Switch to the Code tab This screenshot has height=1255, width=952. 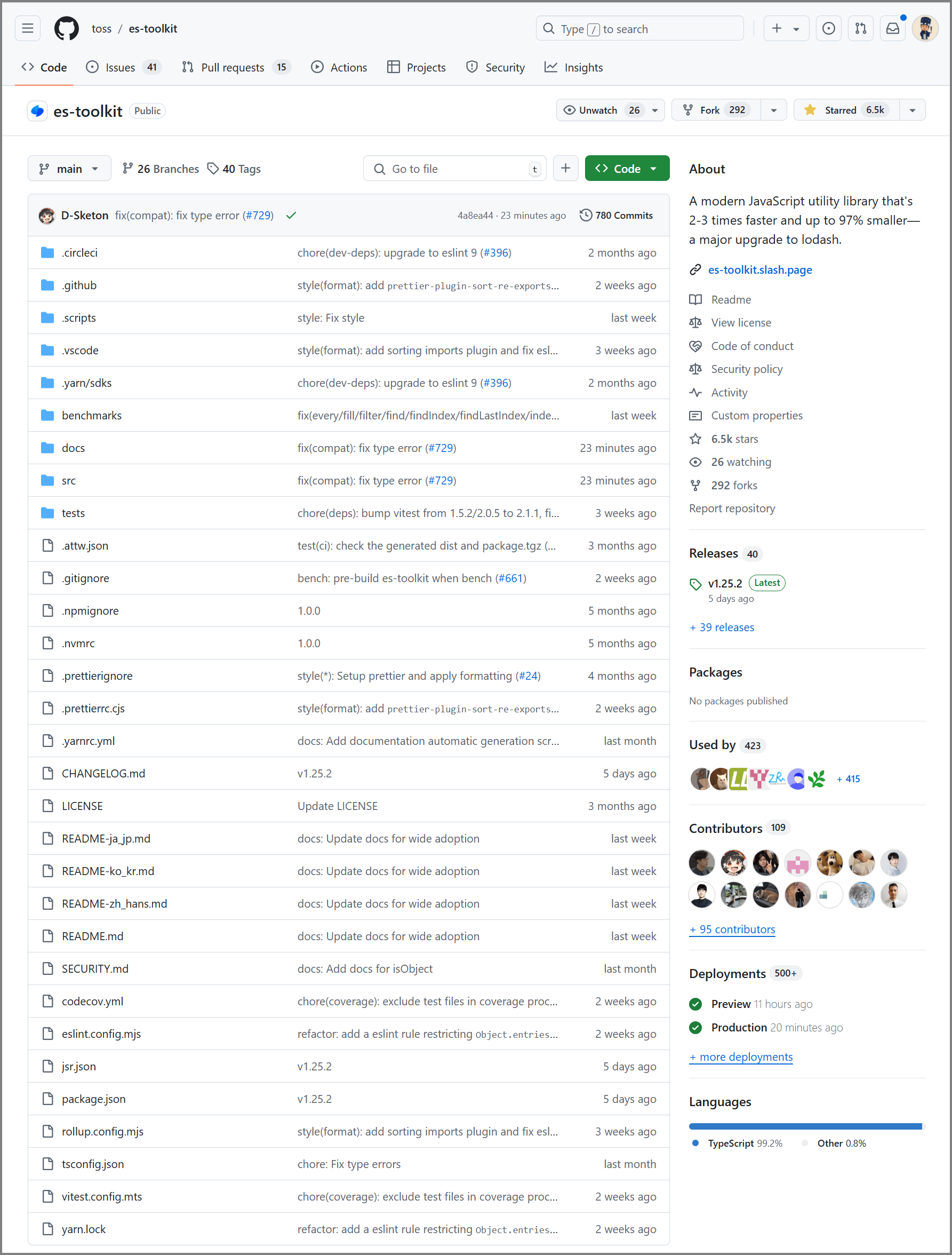point(44,68)
